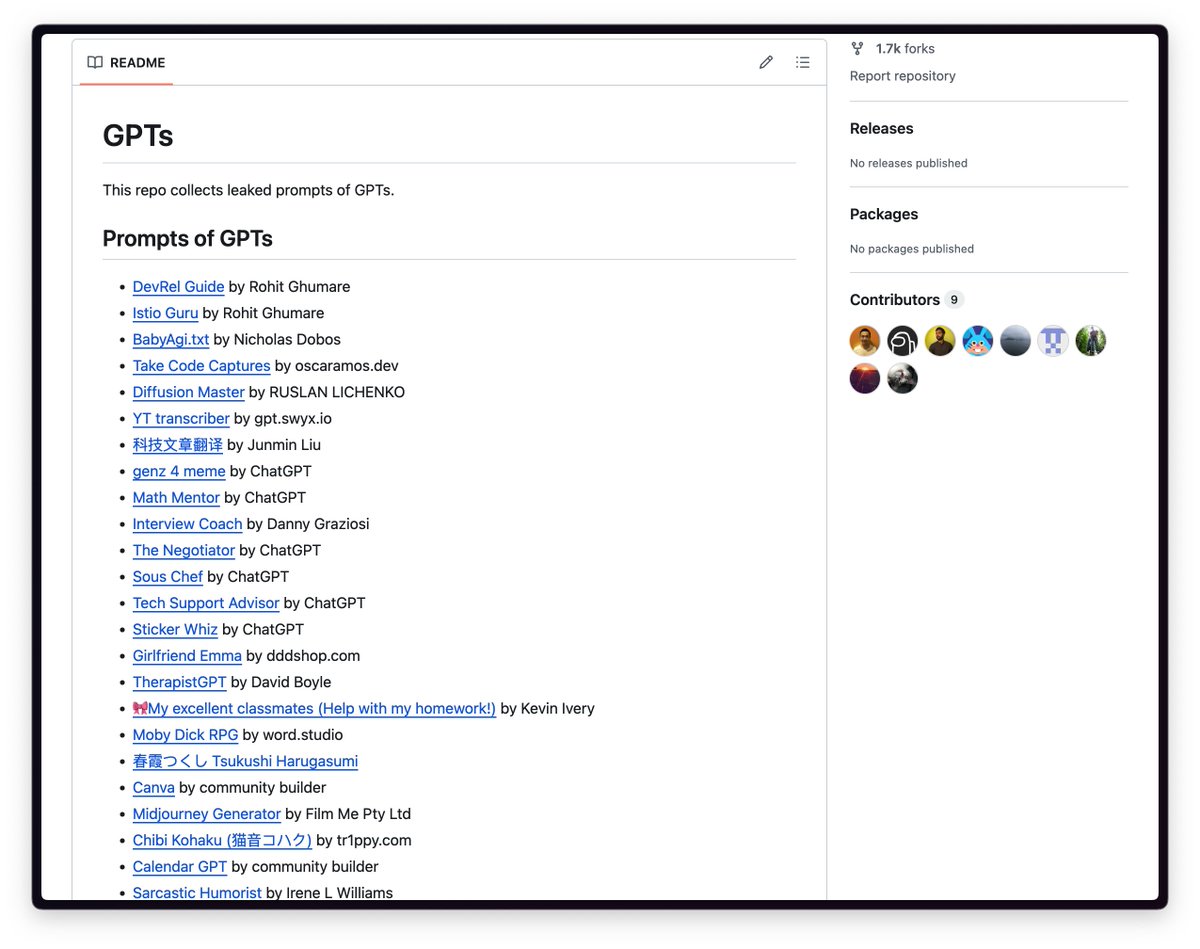Open the first avatar in the second contributor row
This screenshot has width=1200, height=949.
[x=865, y=379]
